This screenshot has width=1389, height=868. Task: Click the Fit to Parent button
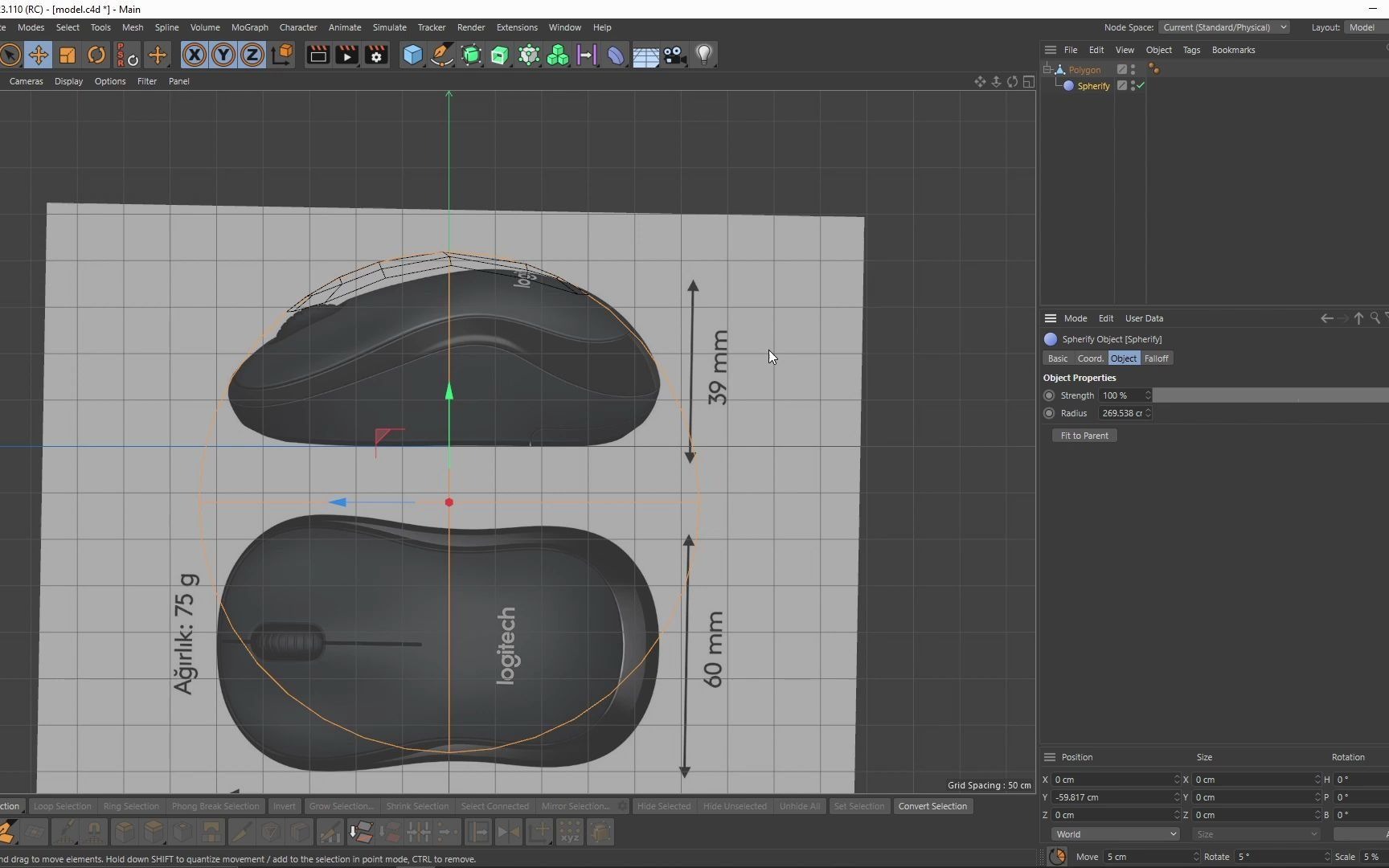click(x=1084, y=435)
